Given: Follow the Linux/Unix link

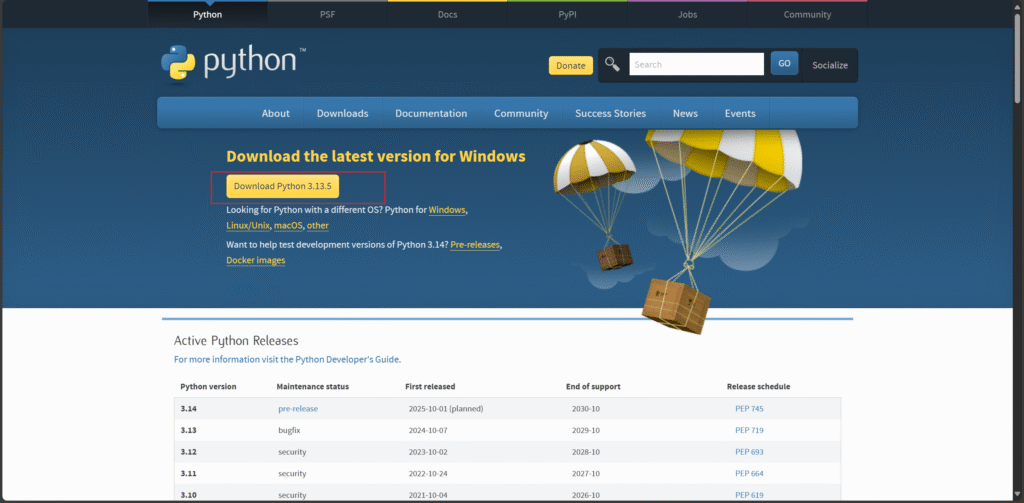Looking at the screenshot, I should pyautogui.click(x=248, y=225).
